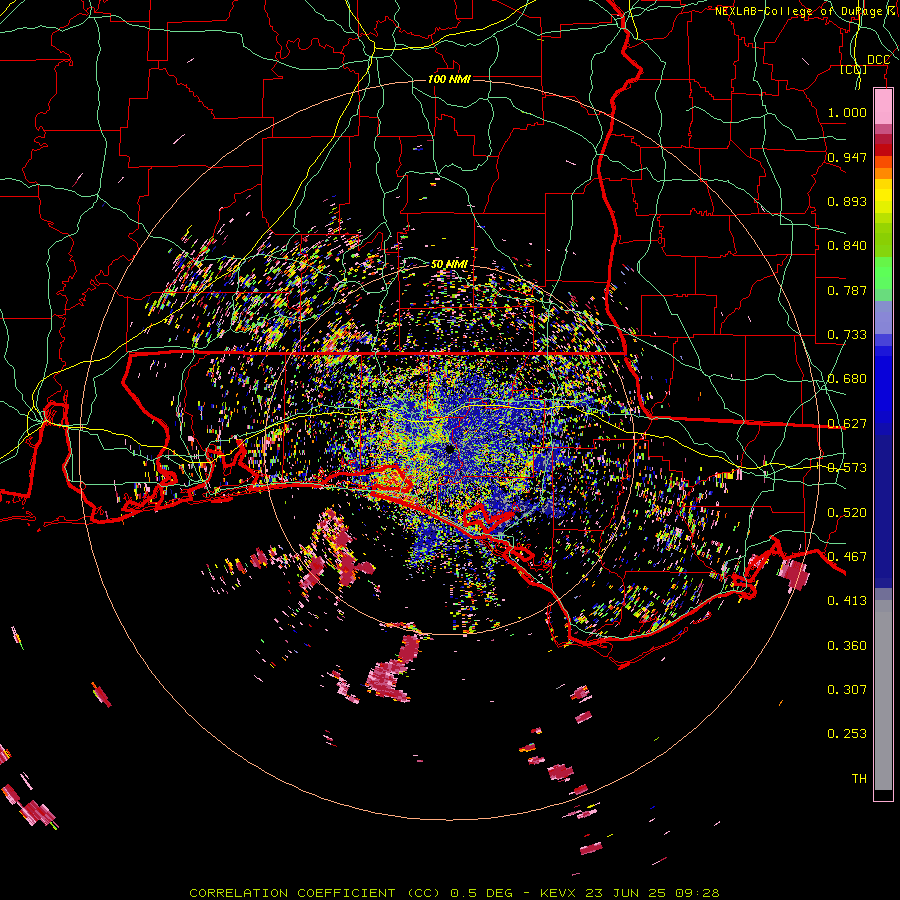This screenshot has height=900, width=900.
Task: Select the 0.307 scale value
Action: point(847,690)
